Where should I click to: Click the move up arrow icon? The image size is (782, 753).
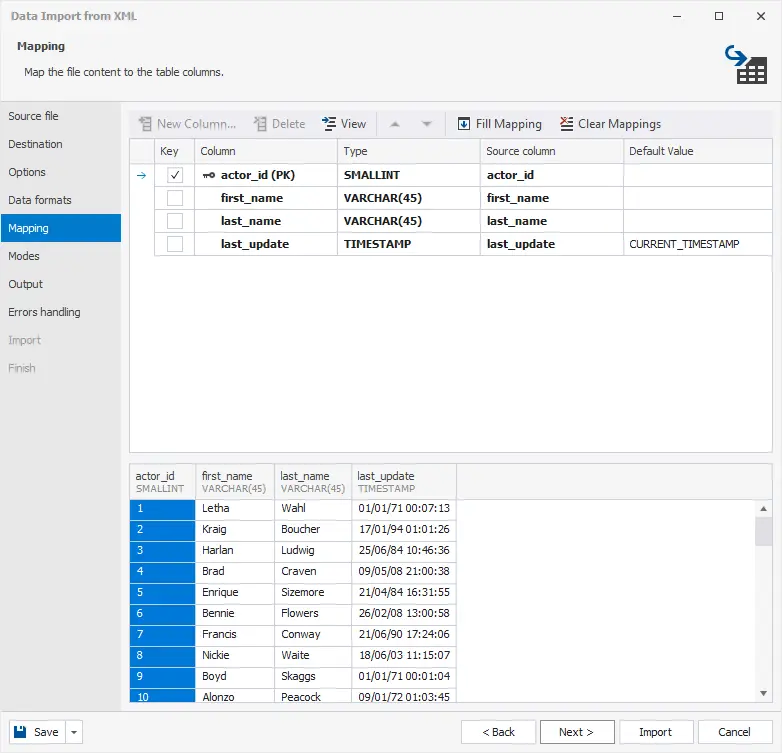coord(395,124)
